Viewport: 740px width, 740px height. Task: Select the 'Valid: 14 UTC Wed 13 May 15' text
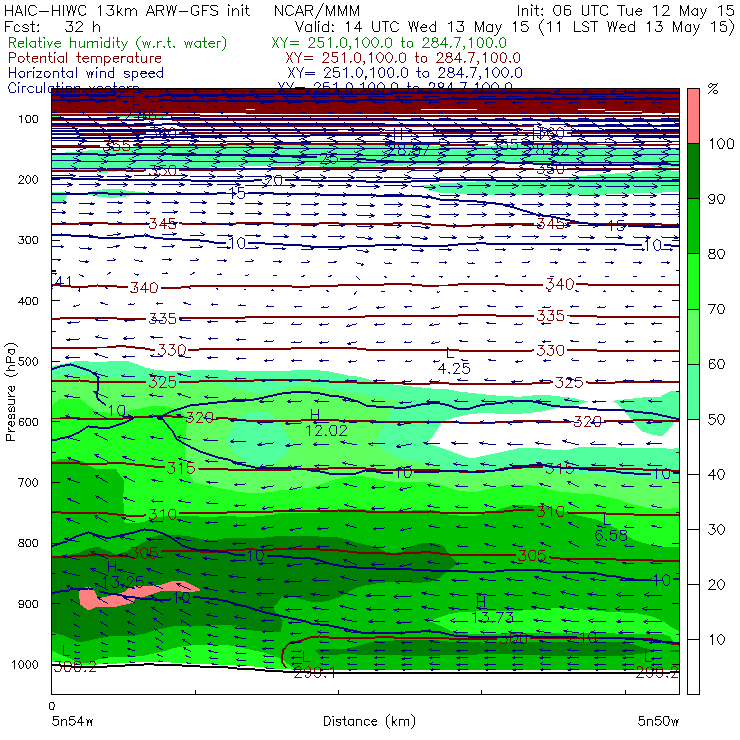point(412,27)
